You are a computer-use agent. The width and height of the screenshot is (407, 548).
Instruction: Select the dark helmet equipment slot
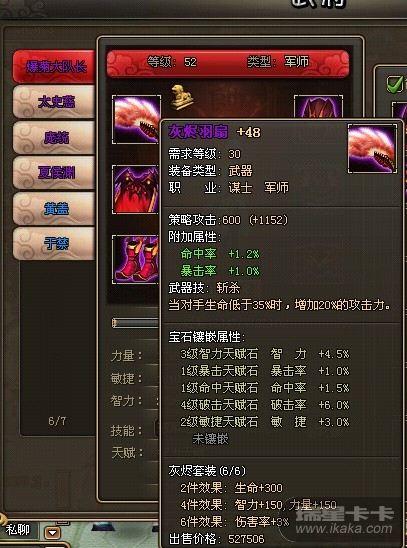point(318,107)
